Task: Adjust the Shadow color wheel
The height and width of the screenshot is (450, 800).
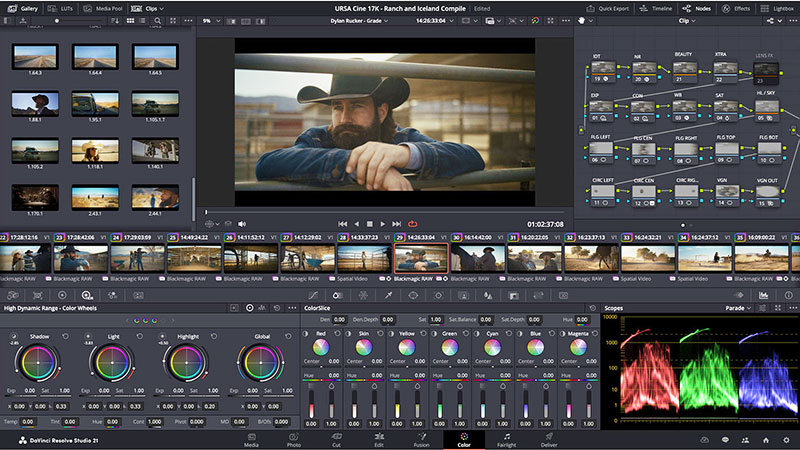Action: pyautogui.click(x=37, y=363)
